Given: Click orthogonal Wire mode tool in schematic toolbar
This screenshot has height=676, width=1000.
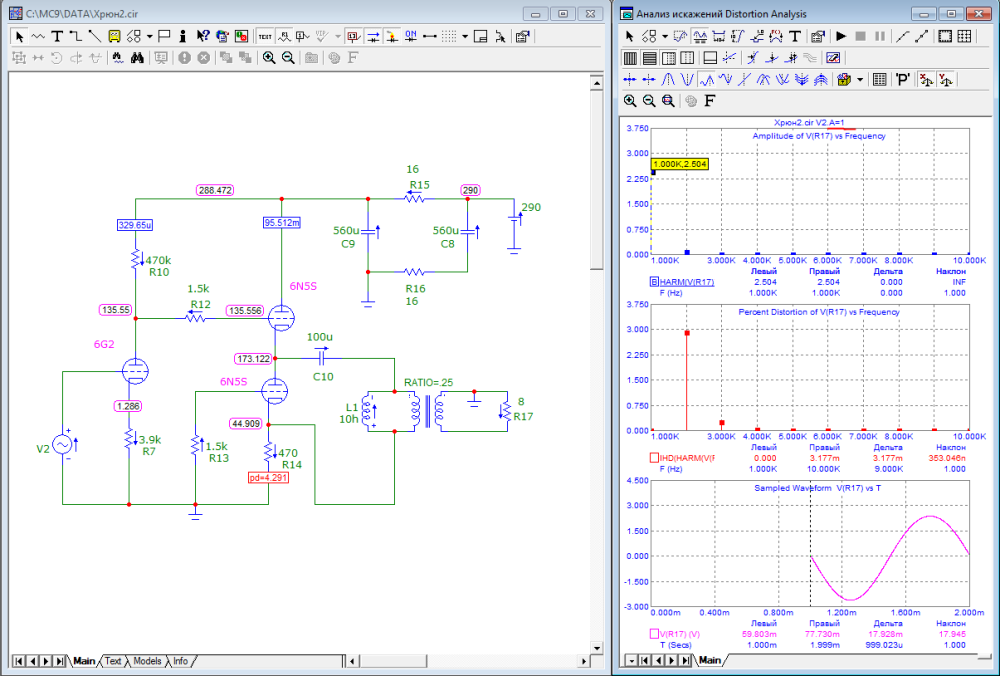Looking at the screenshot, I should click(x=75, y=36).
